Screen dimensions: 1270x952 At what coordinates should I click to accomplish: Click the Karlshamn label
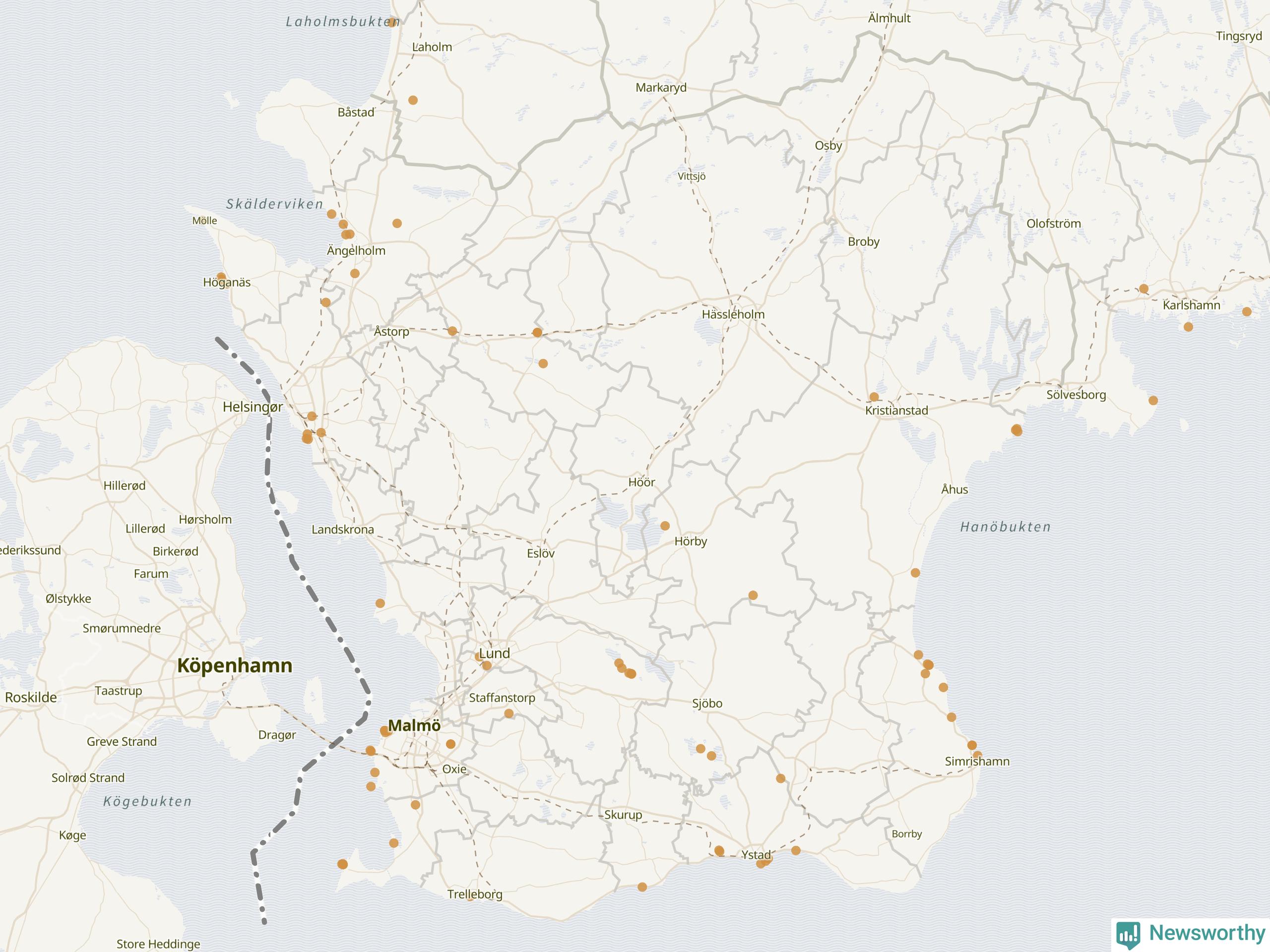point(1191,305)
